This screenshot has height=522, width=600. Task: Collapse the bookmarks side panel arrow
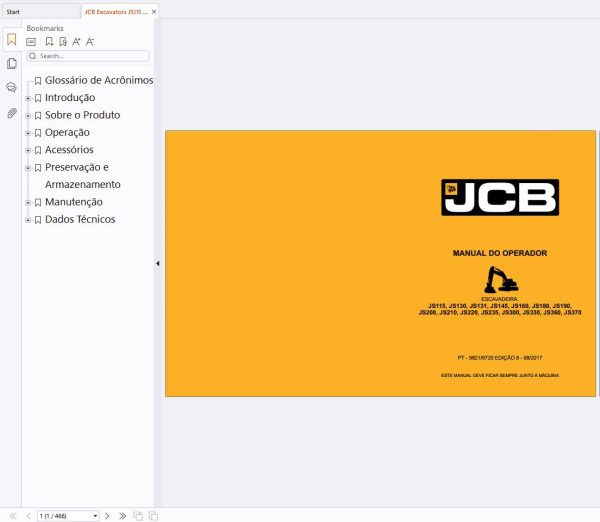point(158,263)
